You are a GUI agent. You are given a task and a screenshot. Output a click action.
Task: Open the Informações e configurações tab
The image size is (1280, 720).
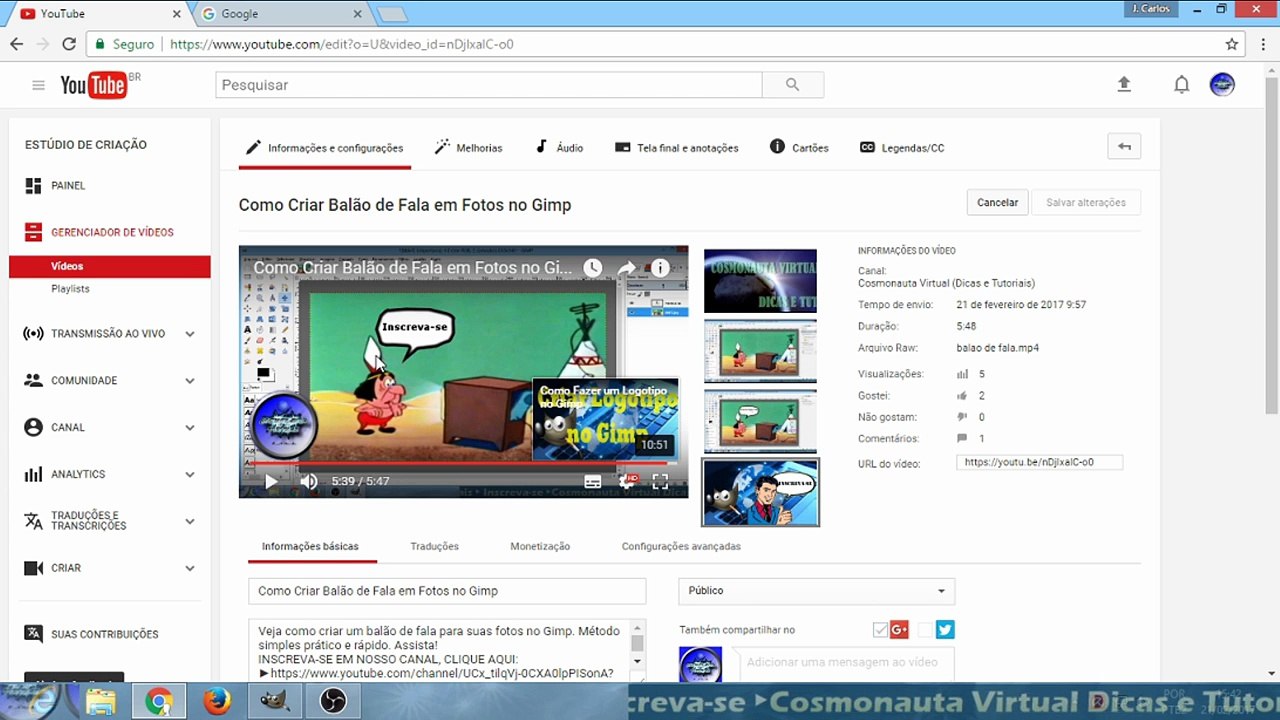tap(325, 148)
